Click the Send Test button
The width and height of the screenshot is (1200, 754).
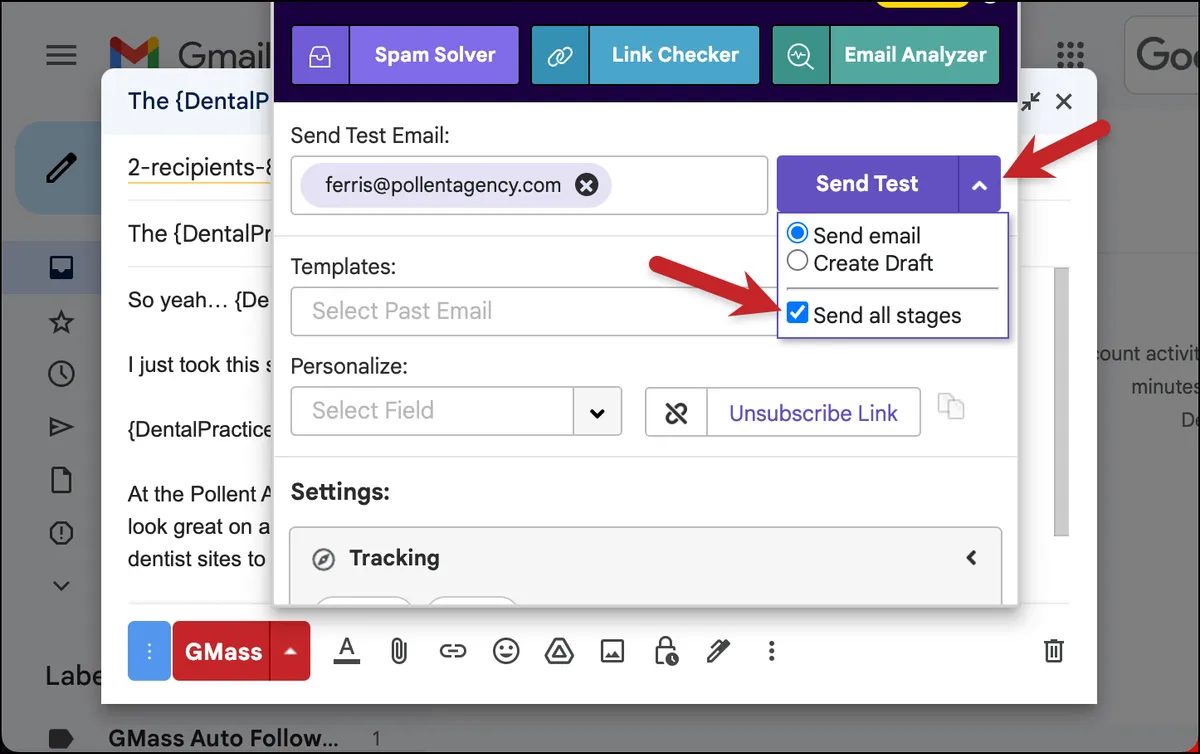[x=867, y=184]
